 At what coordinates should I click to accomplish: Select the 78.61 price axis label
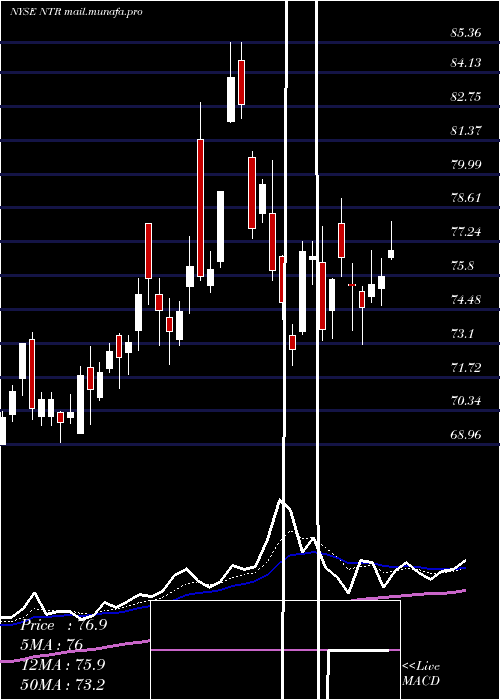point(466,197)
